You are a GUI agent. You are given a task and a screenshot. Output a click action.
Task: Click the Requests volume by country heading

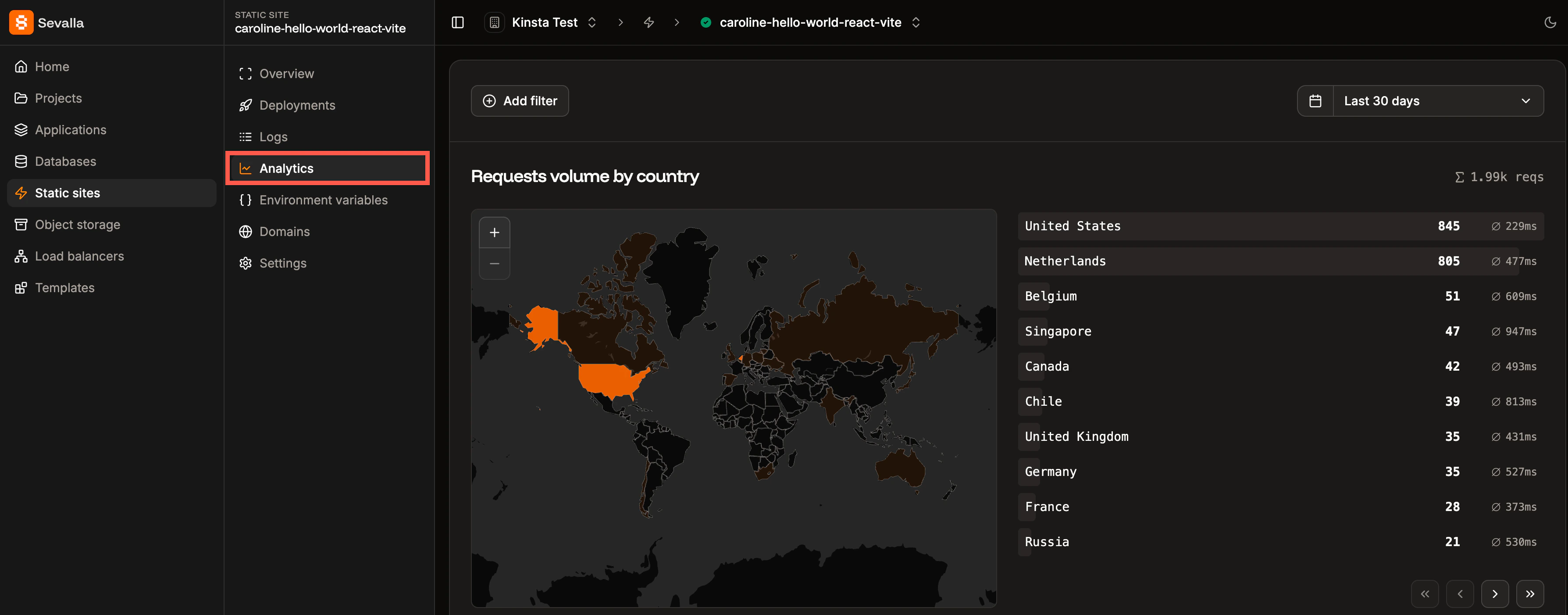point(585,177)
